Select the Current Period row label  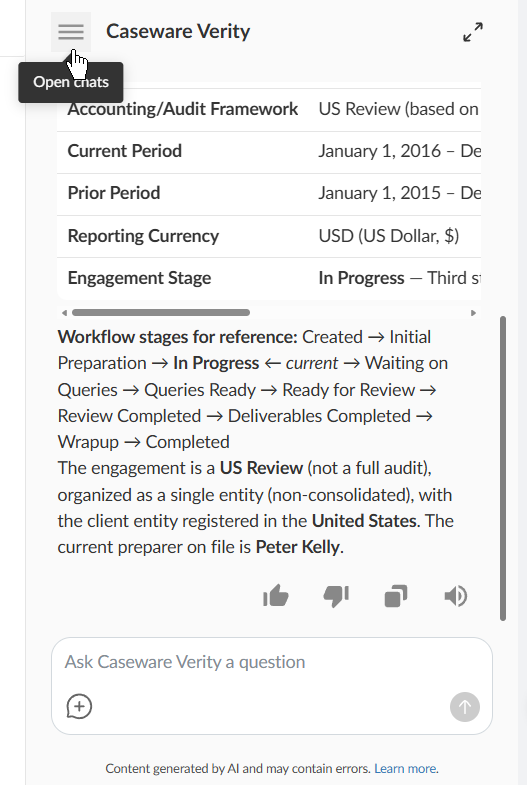pyautogui.click(x=125, y=151)
